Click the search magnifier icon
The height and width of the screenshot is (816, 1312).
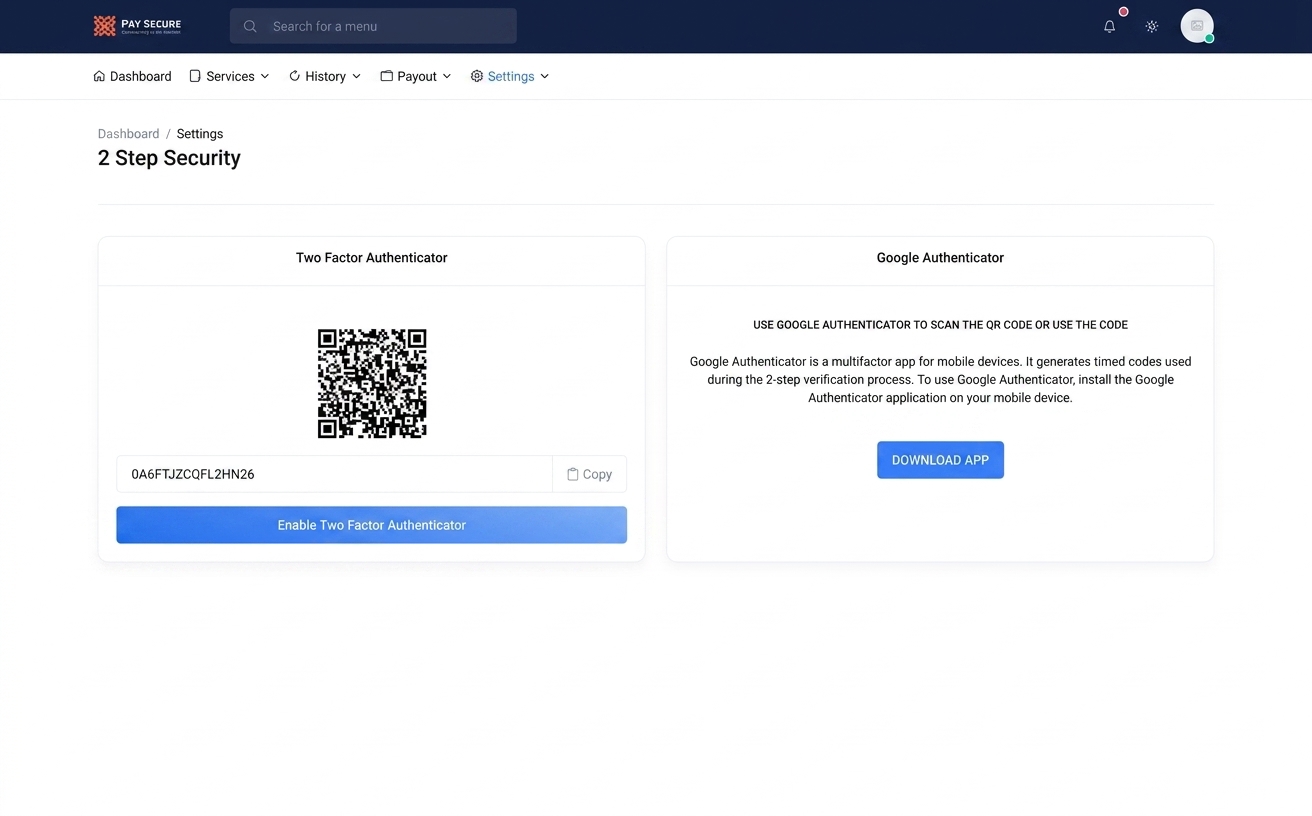(250, 26)
